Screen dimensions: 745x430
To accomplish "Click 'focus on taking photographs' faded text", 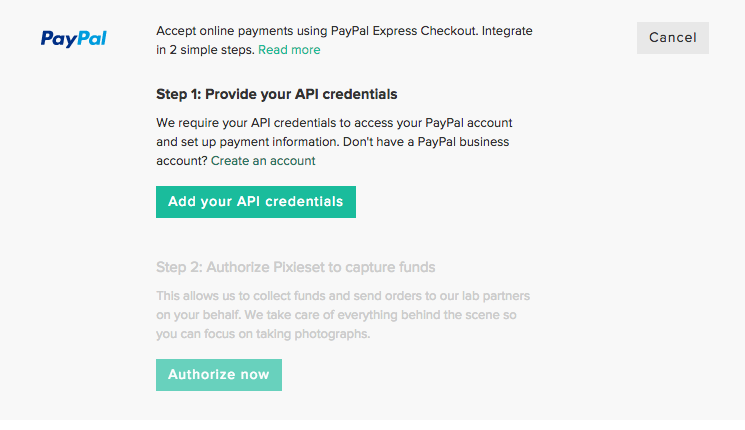I will (287, 334).
